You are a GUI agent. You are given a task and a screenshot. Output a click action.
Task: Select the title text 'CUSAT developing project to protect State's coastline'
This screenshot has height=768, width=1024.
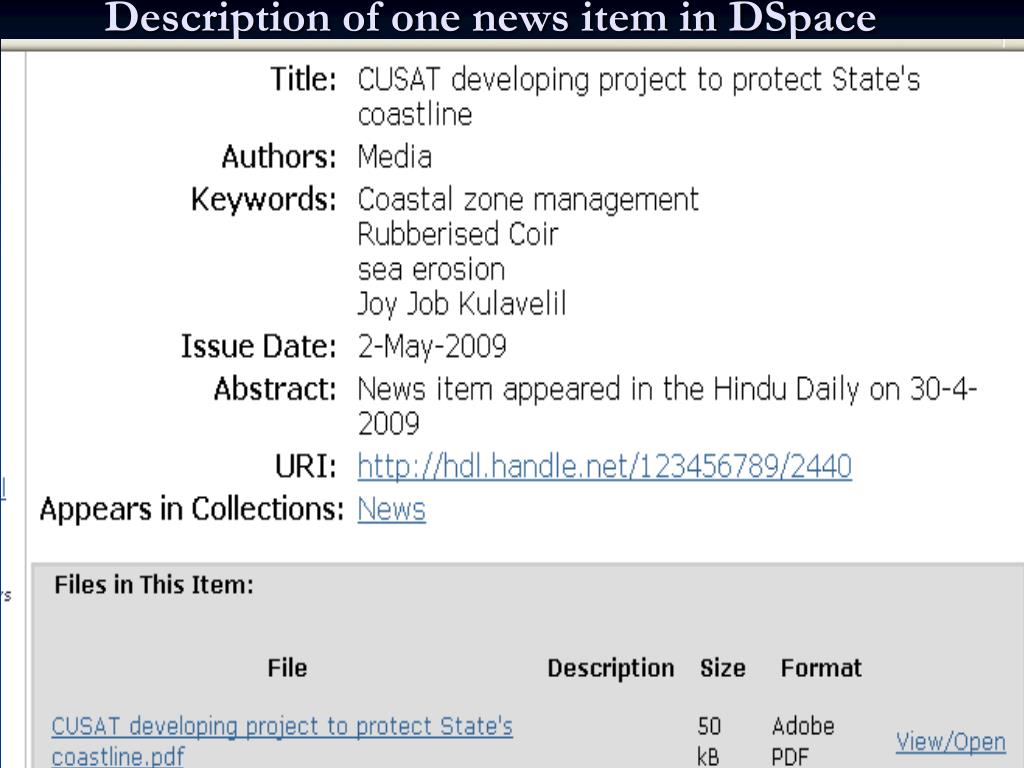638,97
